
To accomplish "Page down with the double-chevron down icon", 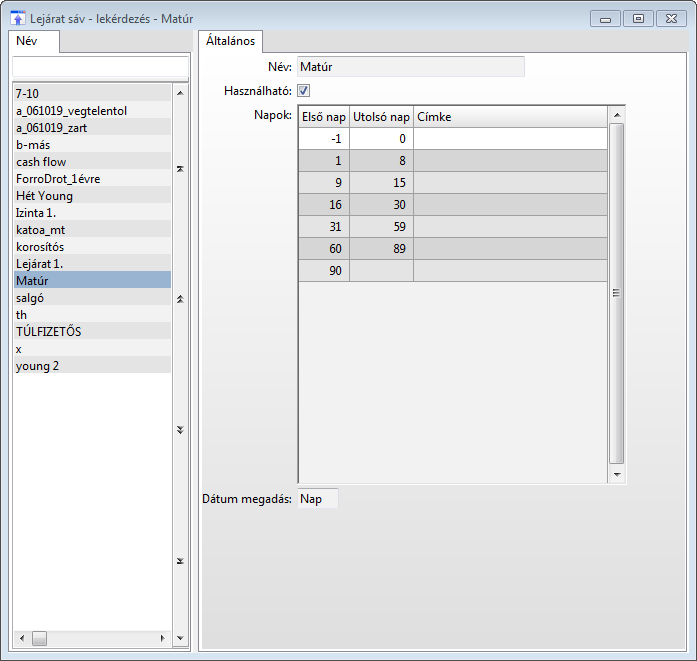I will point(180,430).
